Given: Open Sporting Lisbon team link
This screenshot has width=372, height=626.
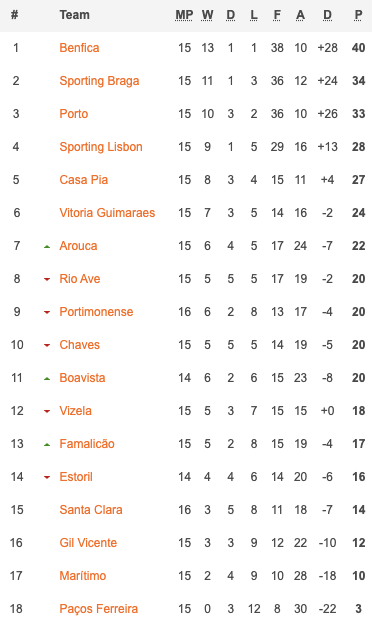Looking at the screenshot, I should 101,147.
